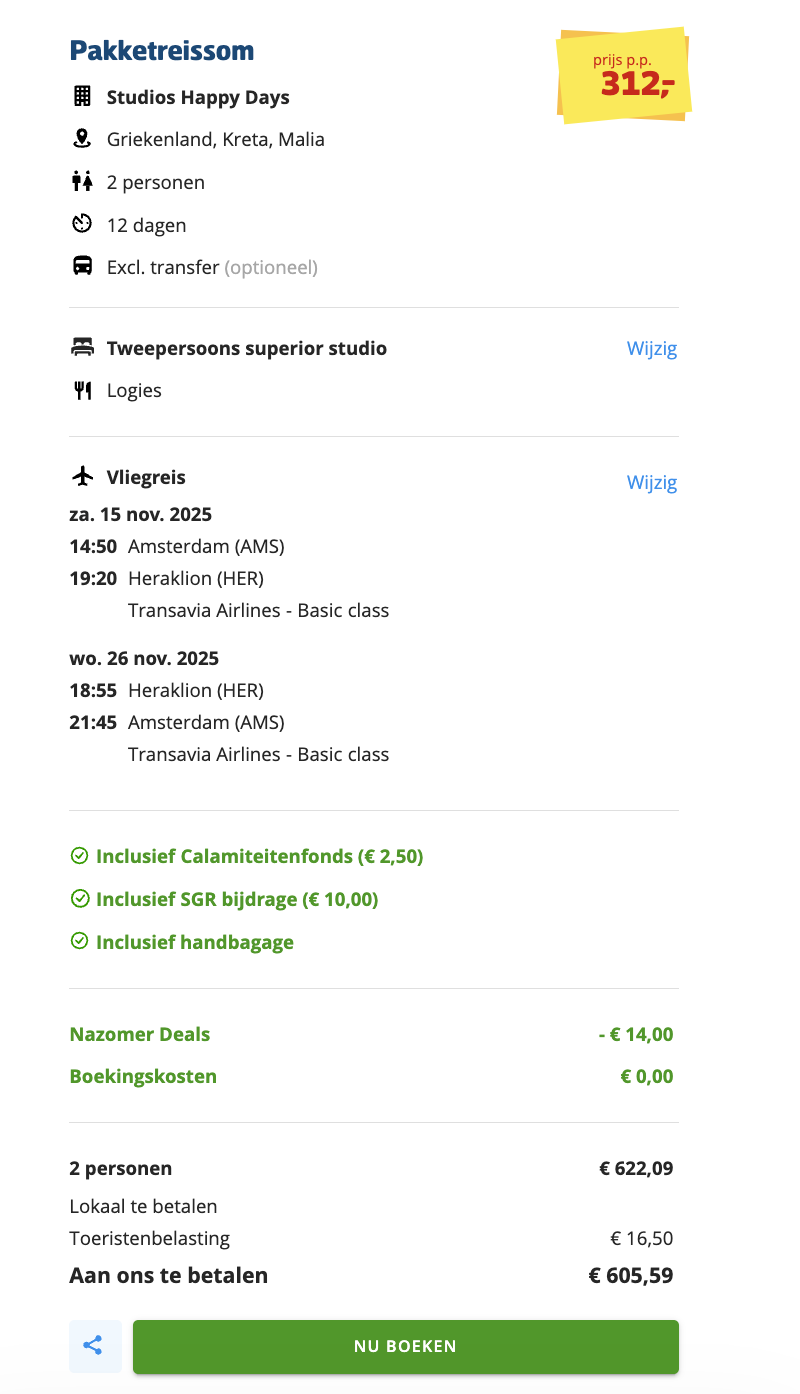Click the Aan ons te betalen total amount
800x1394 pixels.
point(630,1275)
